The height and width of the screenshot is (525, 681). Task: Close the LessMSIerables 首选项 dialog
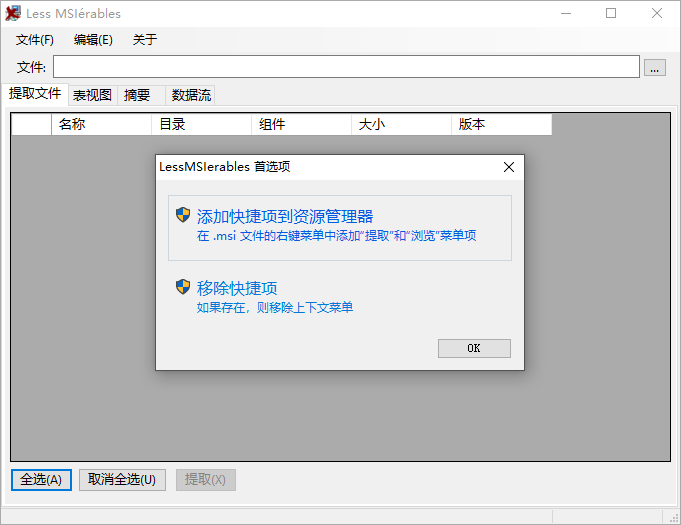[509, 167]
